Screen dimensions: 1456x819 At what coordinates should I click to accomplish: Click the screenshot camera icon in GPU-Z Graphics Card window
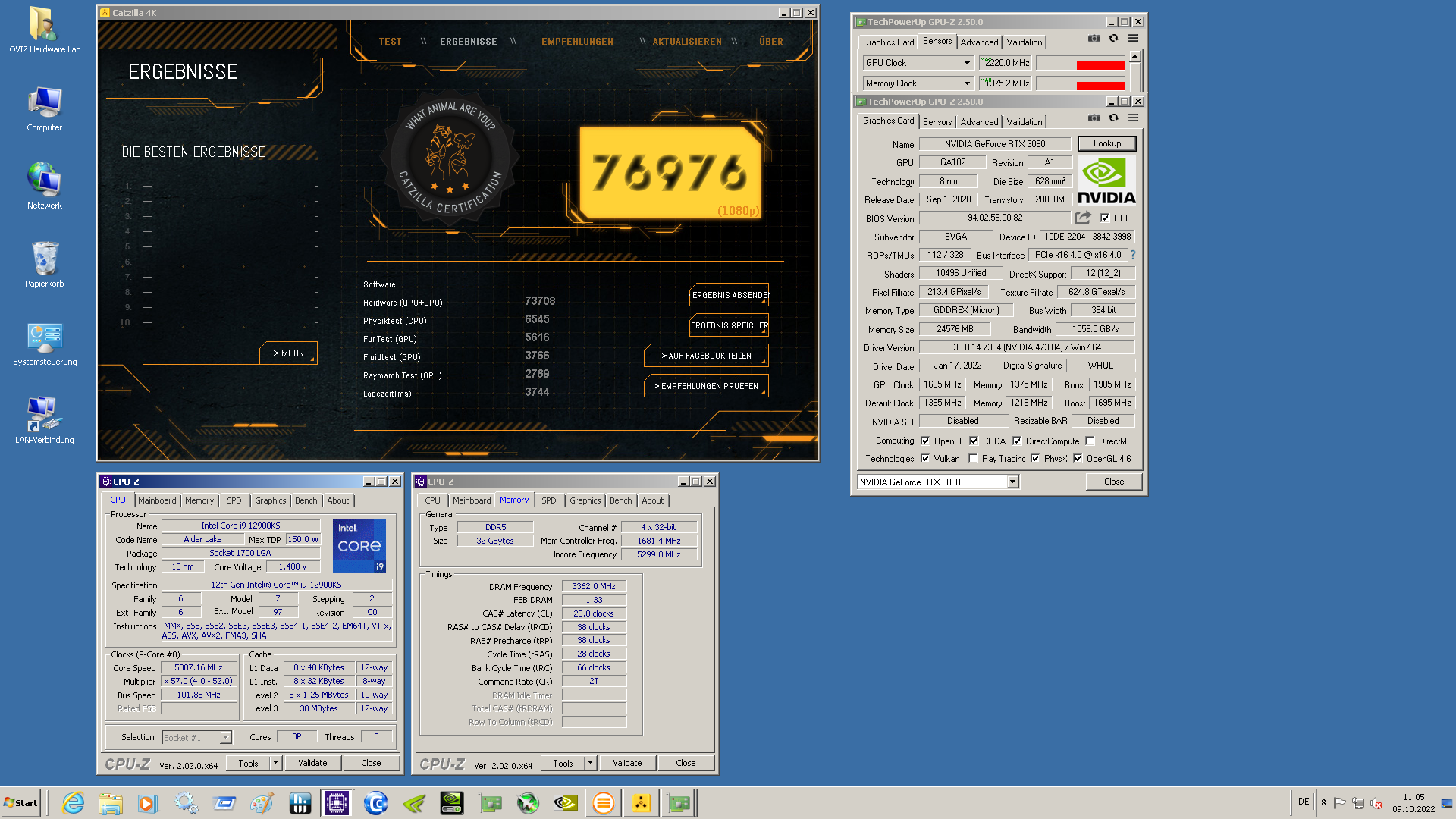coord(1094,118)
